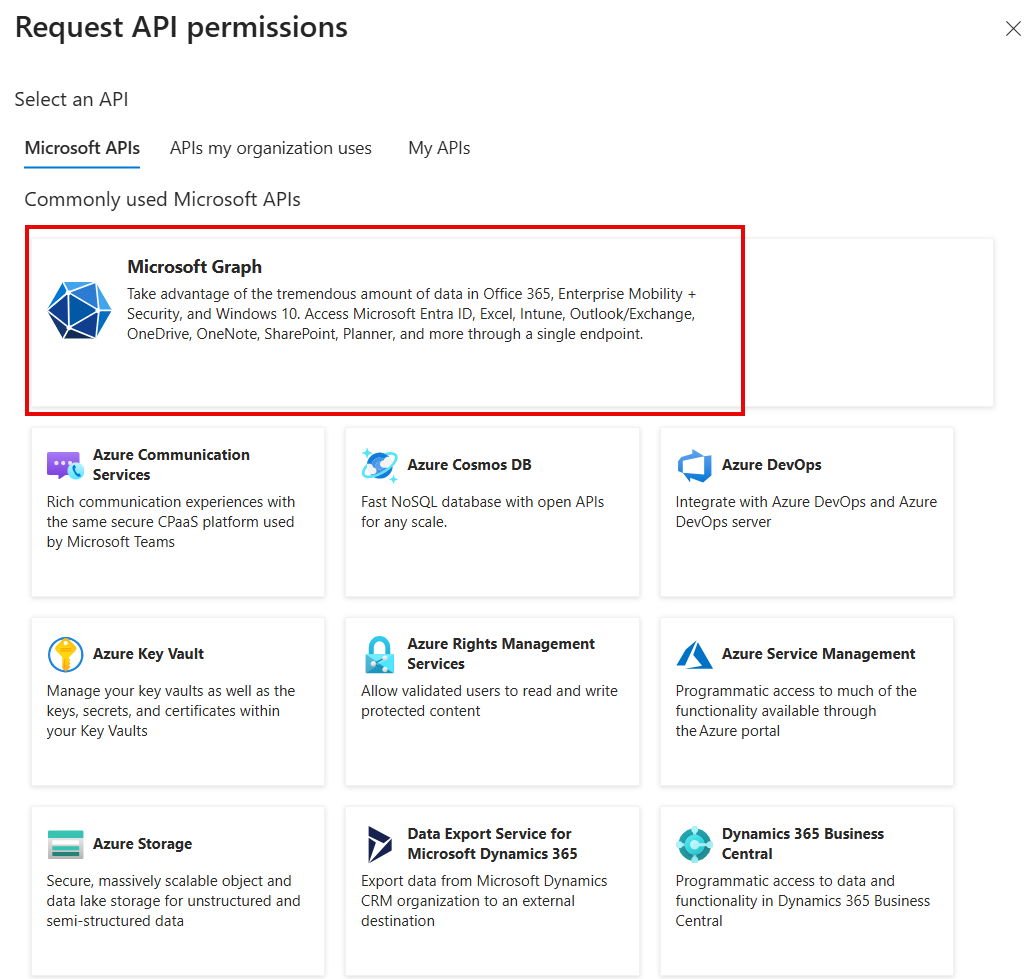
Task: Open the APIs my organization uses tab
Action: (270, 147)
